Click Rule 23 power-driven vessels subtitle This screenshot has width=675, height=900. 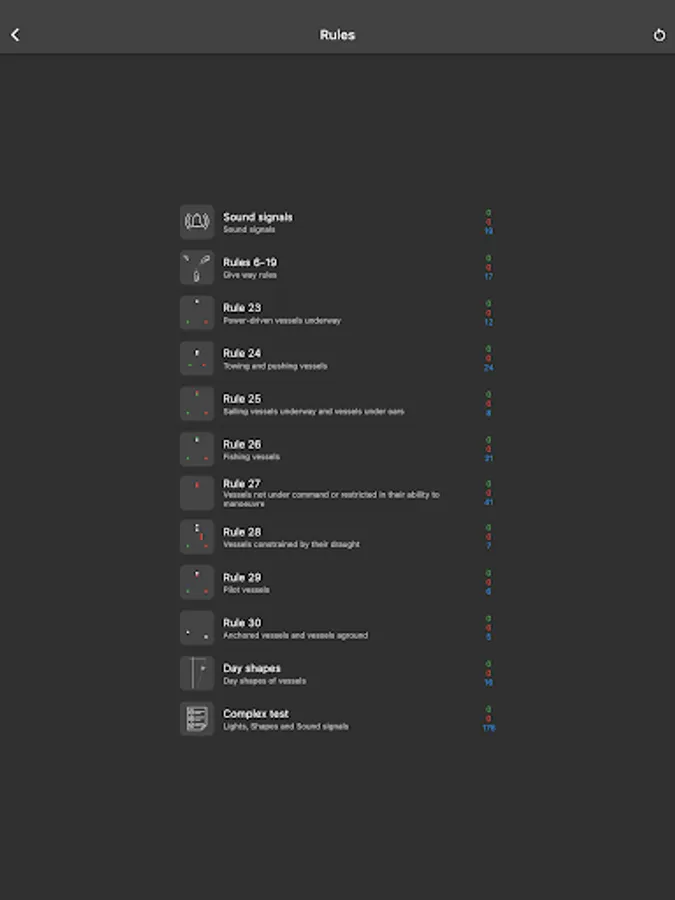pyautogui.click(x=282, y=321)
